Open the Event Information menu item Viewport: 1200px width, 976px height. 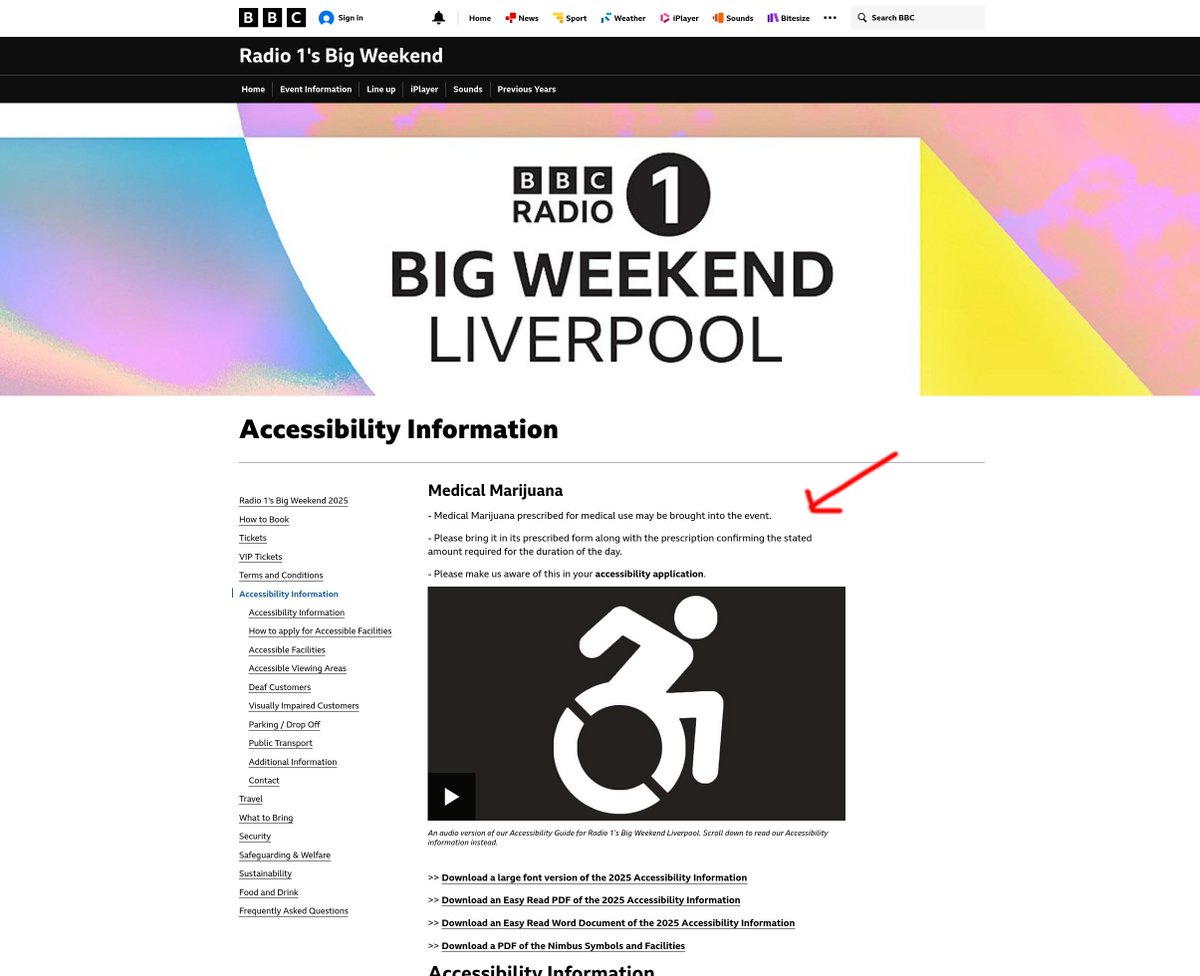(x=315, y=89)
